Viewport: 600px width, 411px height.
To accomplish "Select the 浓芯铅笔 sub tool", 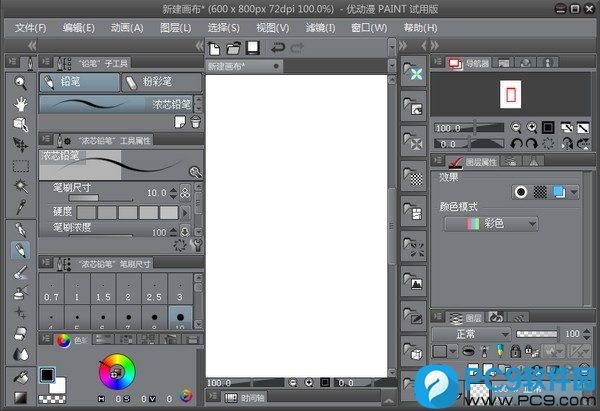I will 116,103.
